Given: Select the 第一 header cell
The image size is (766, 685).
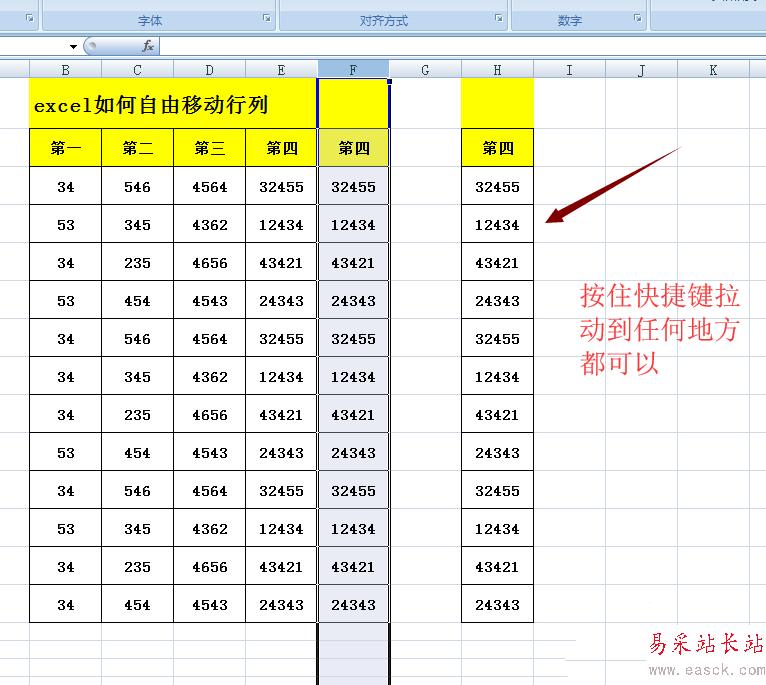Looking at the screenshot, I should (x=65, y=148).
